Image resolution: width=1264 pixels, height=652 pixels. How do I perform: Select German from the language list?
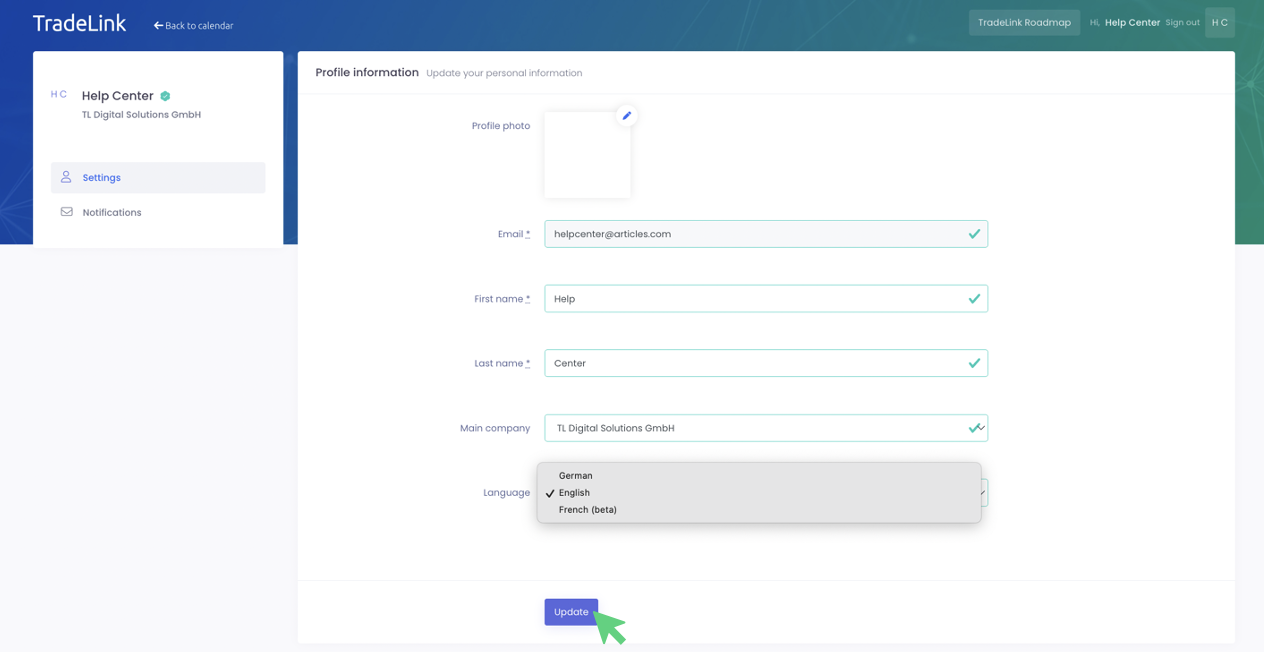pos(575,476)
